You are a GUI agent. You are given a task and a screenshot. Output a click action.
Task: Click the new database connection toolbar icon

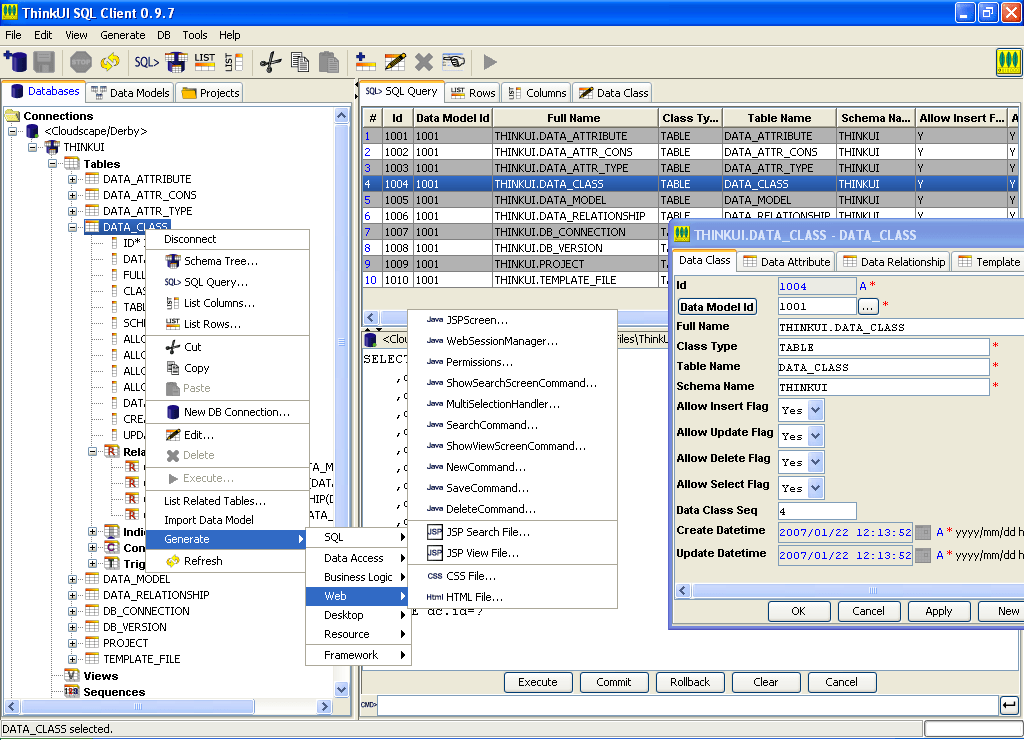click(16, 62)
